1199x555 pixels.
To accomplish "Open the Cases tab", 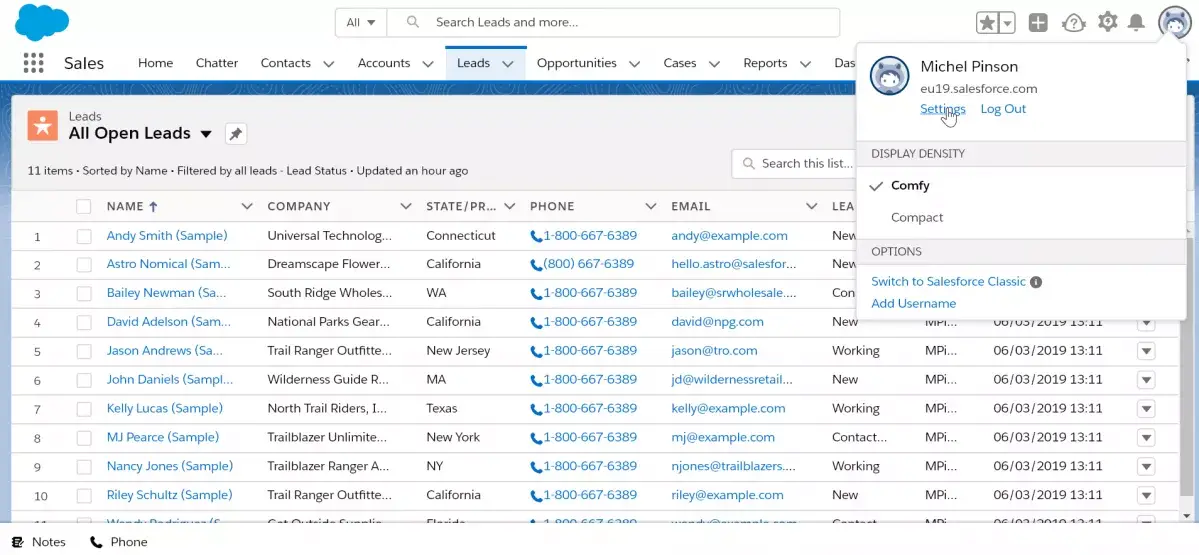I will pyautogui.click(x=680, y=63).
